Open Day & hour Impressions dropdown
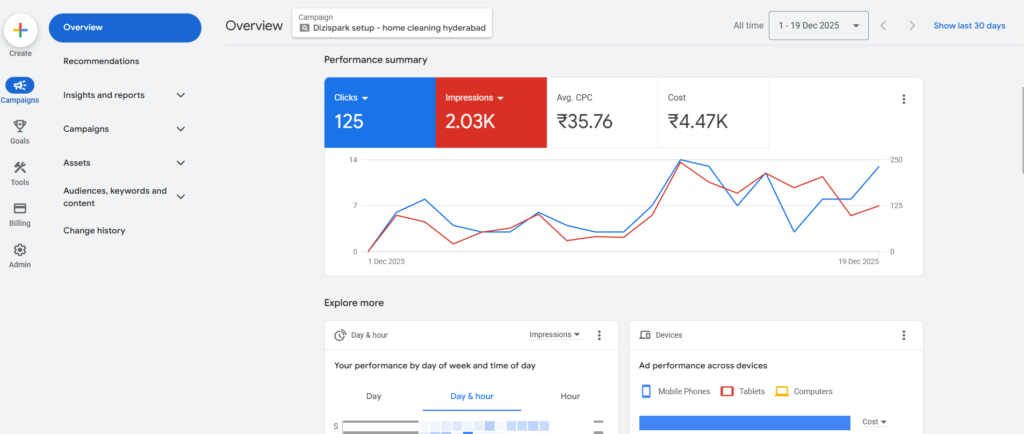The image size is (1024, 434). pos(554,335)
